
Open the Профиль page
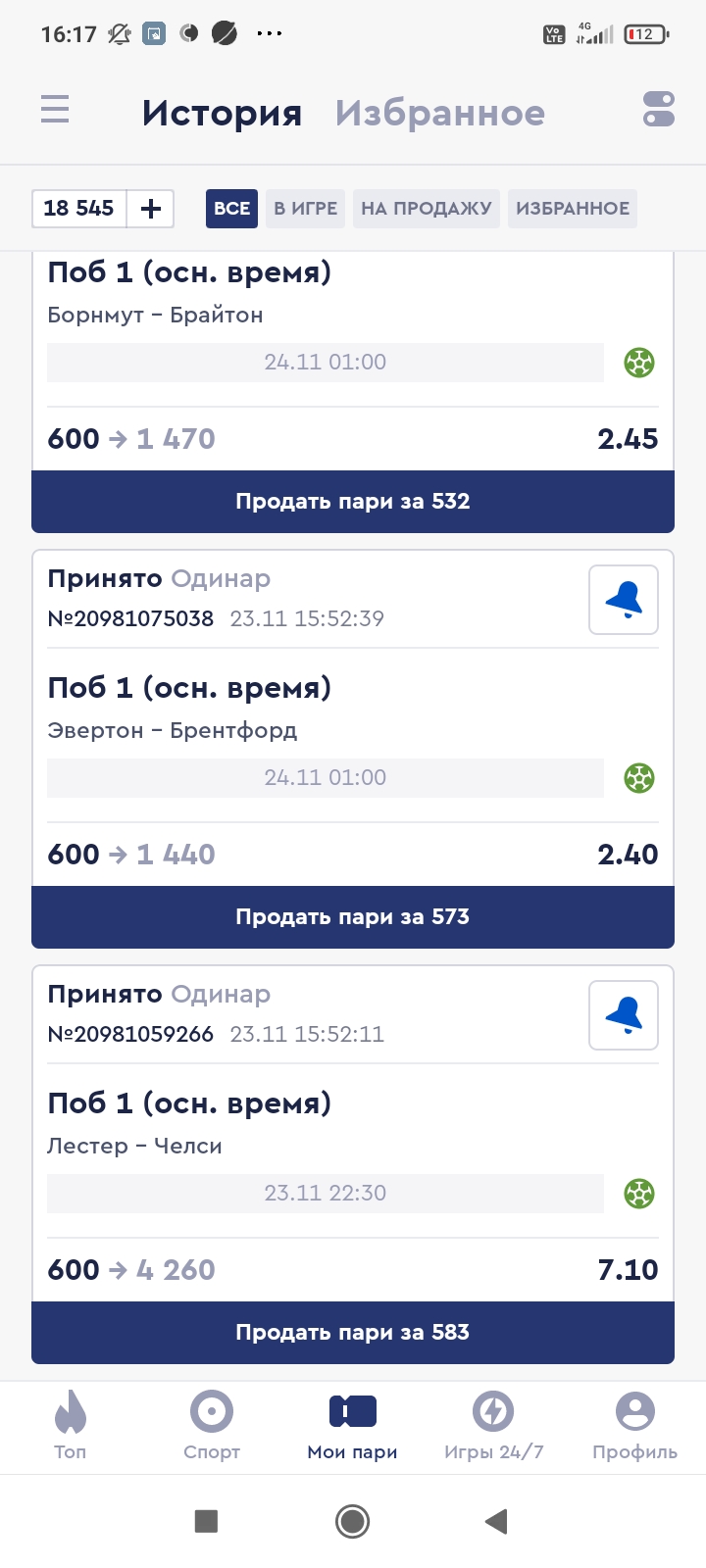634,1425
